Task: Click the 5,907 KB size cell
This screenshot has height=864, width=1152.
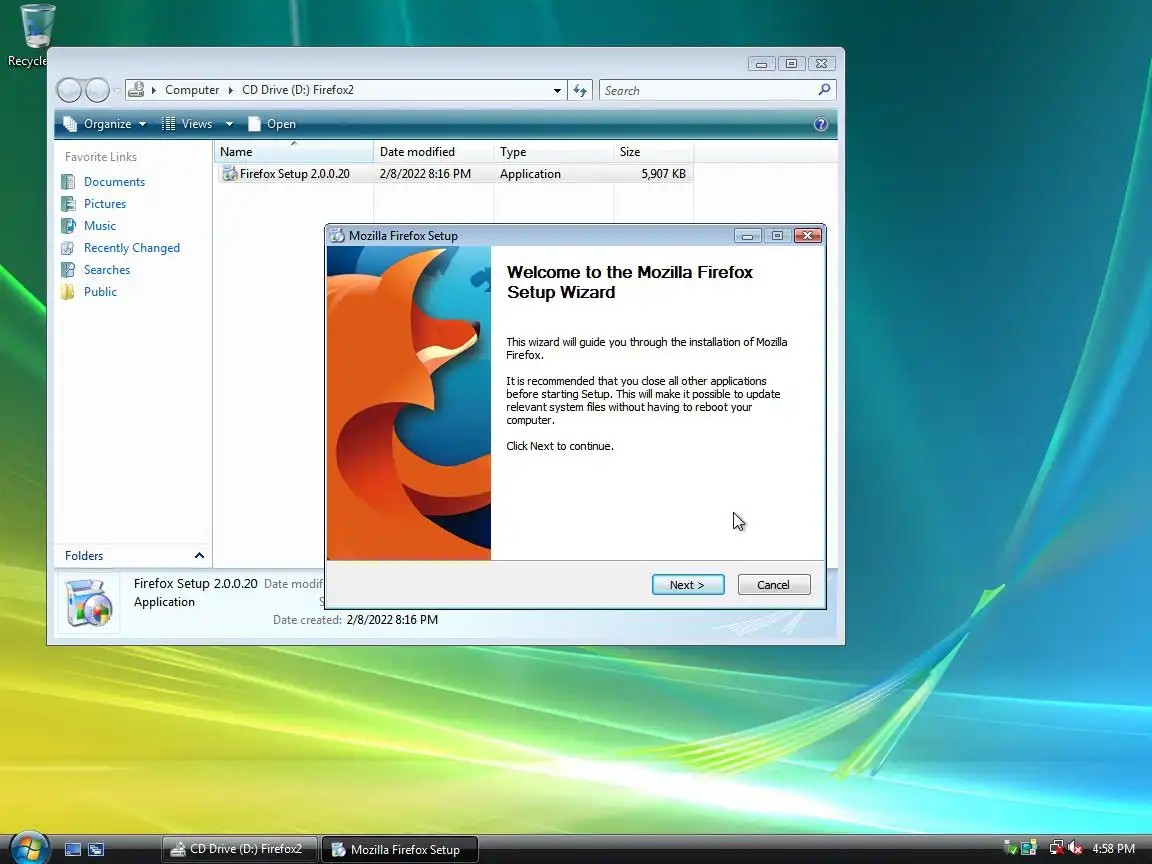Action: pyautogui.click(x=663, y=173)
